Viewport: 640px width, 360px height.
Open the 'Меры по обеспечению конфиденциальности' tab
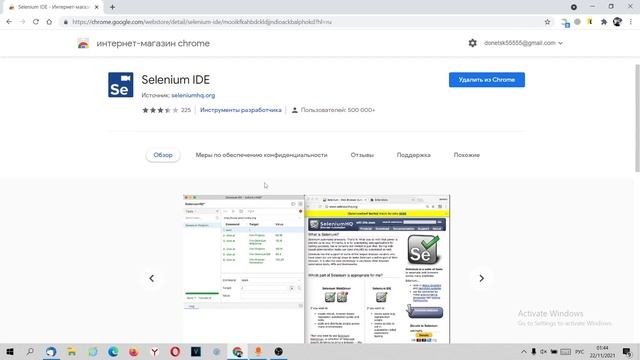[261, 155]
